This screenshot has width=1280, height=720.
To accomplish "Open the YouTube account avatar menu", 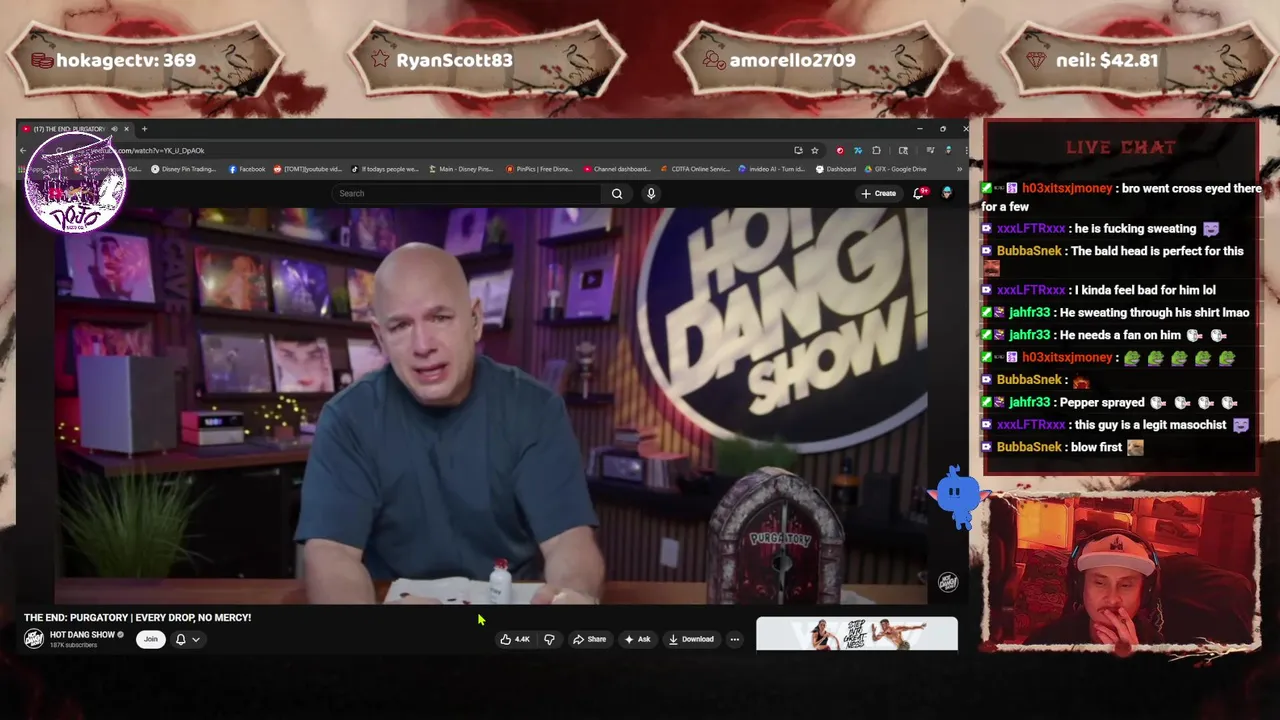I will (946, 193).
